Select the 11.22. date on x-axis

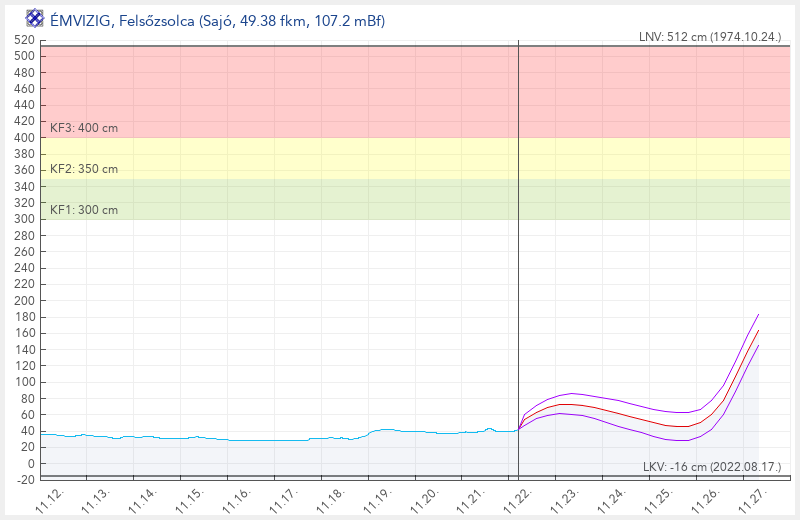tap(519, 496)
